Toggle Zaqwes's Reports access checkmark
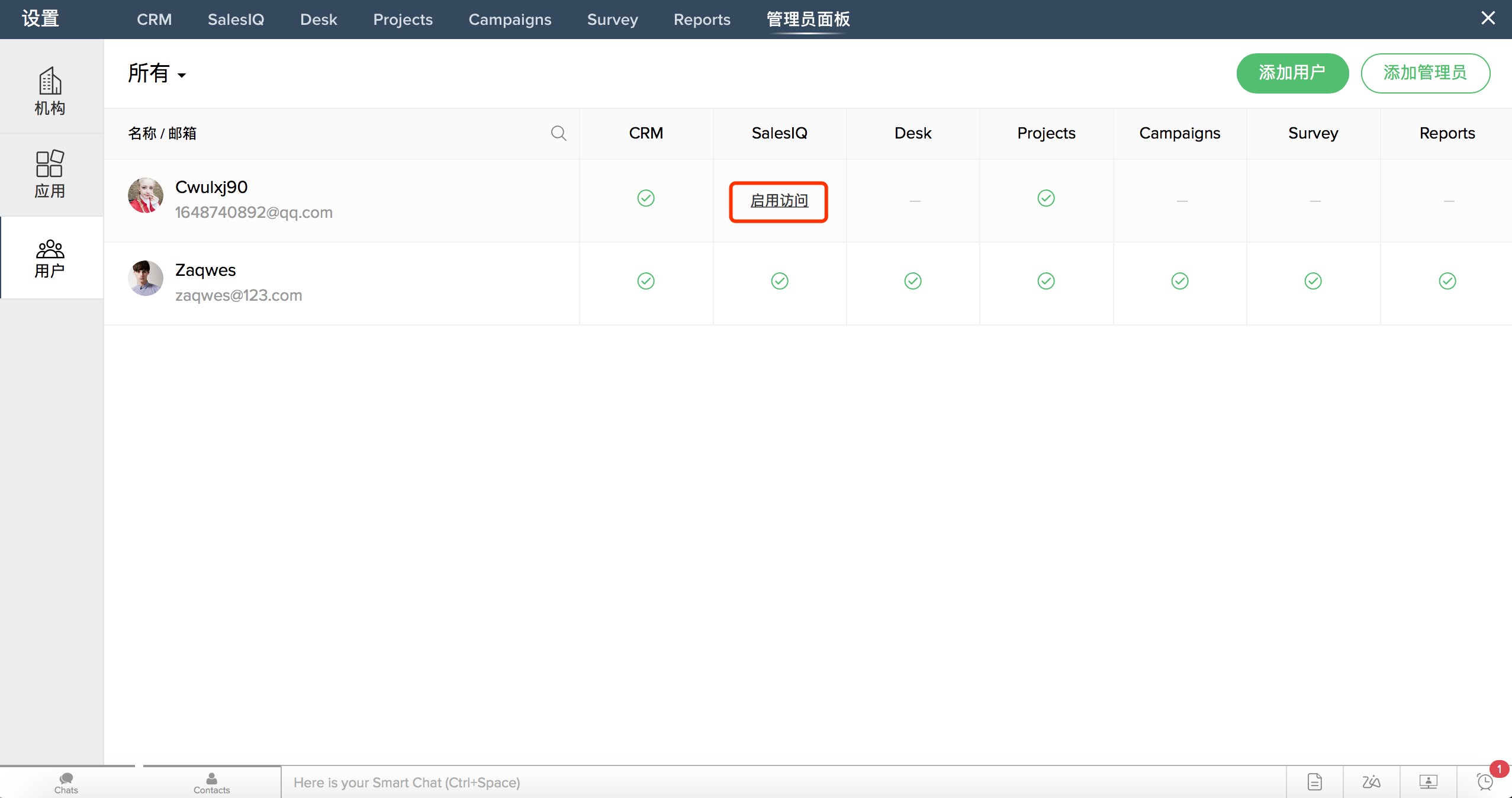This screenshot has height=798, width=1512. (x=1447, y=281)
